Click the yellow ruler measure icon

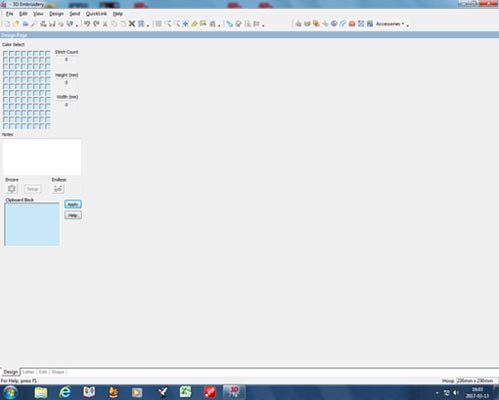(x=194, y=24)
